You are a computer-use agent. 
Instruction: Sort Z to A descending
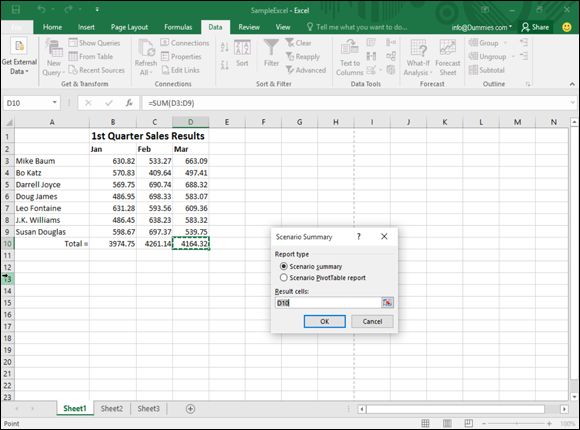click(225, 65)
